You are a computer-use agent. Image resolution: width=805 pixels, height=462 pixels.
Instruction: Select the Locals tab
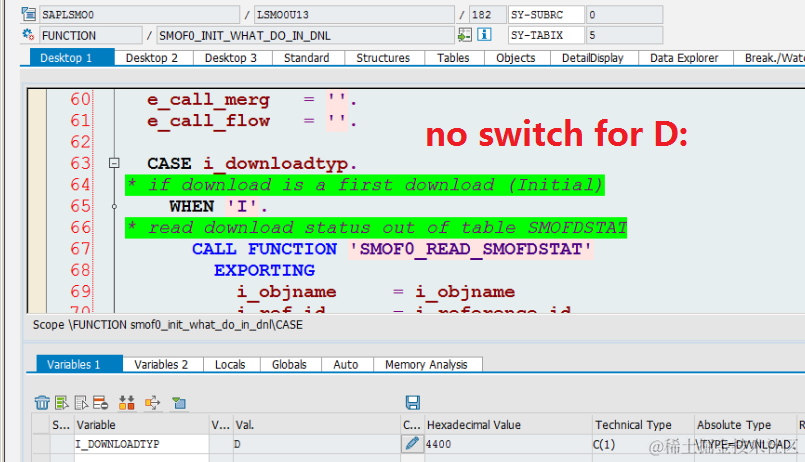pyautogui.click(x=230, y=364)
